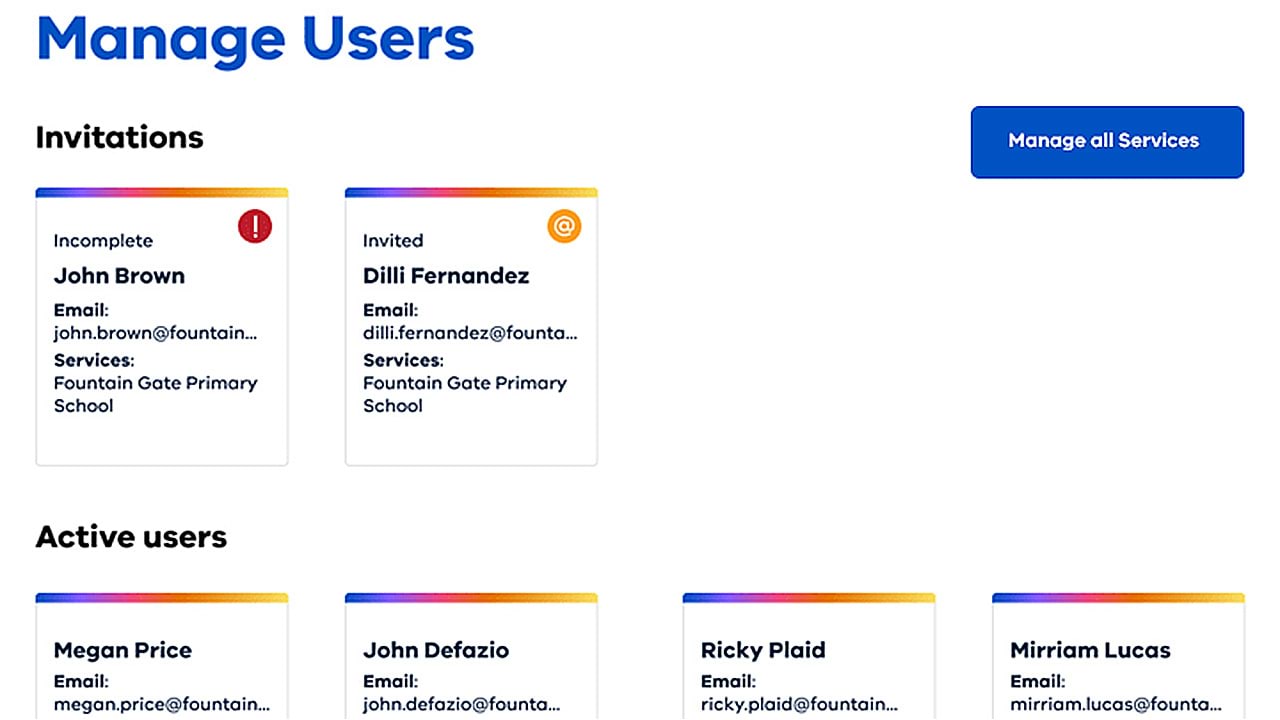Click the orange @ invited icon
Screen dimensions: 1280x720
pyautogui.click(x=564, y=226)
